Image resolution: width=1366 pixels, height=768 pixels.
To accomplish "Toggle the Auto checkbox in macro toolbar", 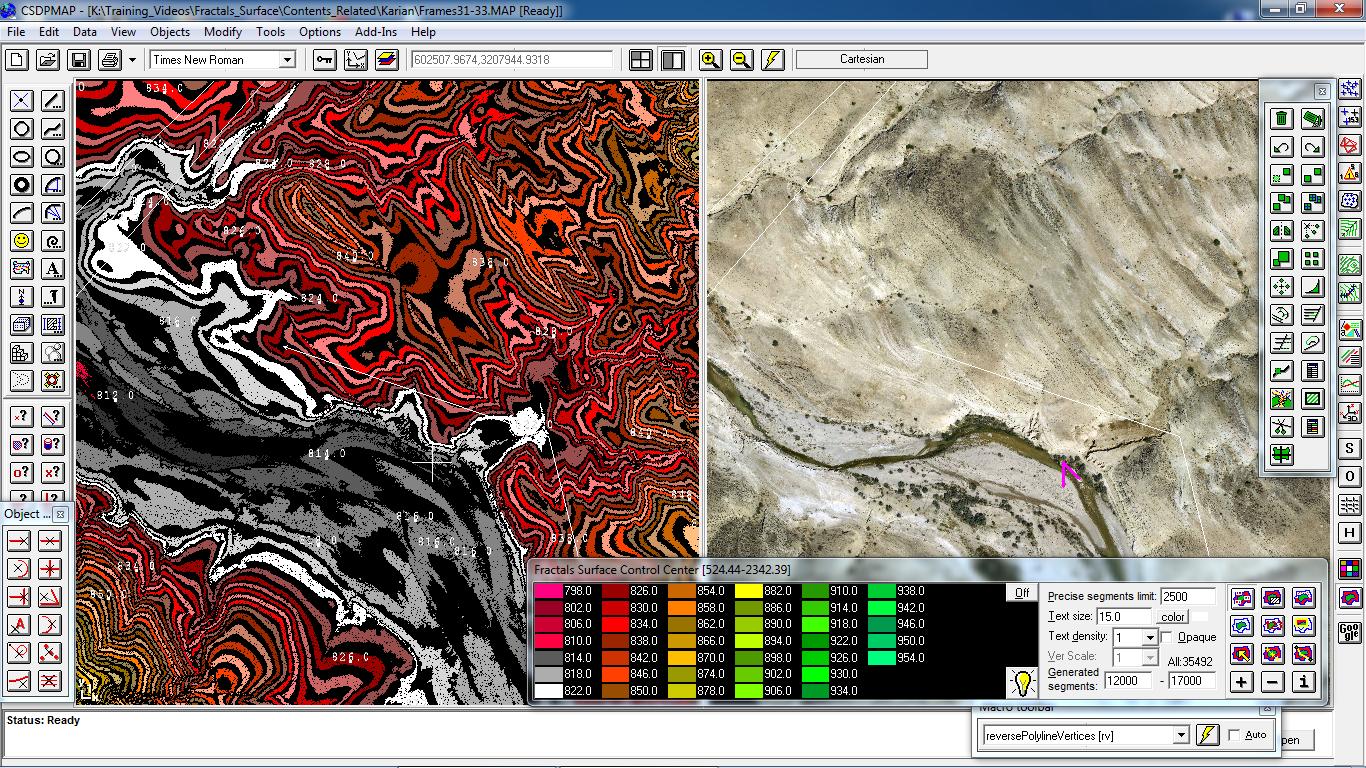I will [1234, 735].
